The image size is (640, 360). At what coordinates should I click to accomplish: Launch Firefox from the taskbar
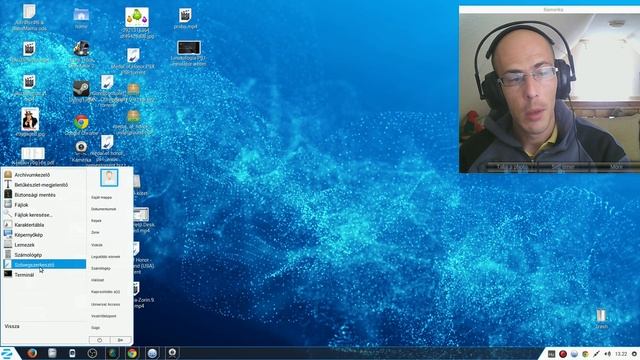pyautogui.click(x=32, y=353)
